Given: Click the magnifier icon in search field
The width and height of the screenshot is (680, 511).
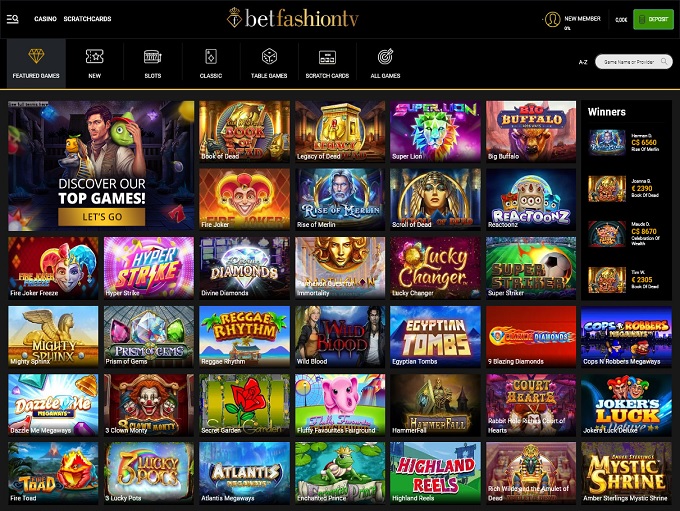Looking at the screenshot, I should (664, 62).
